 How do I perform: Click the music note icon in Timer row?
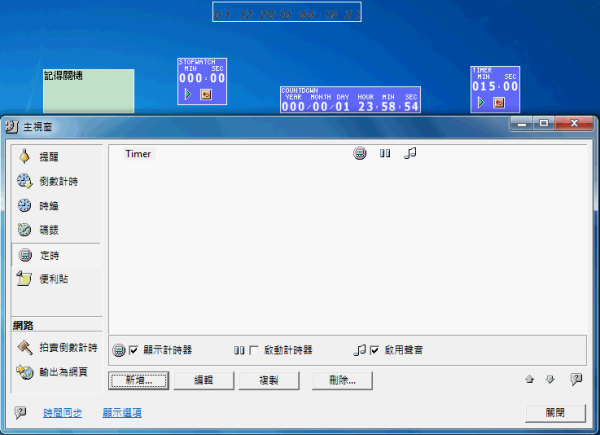tap(410, 153)
